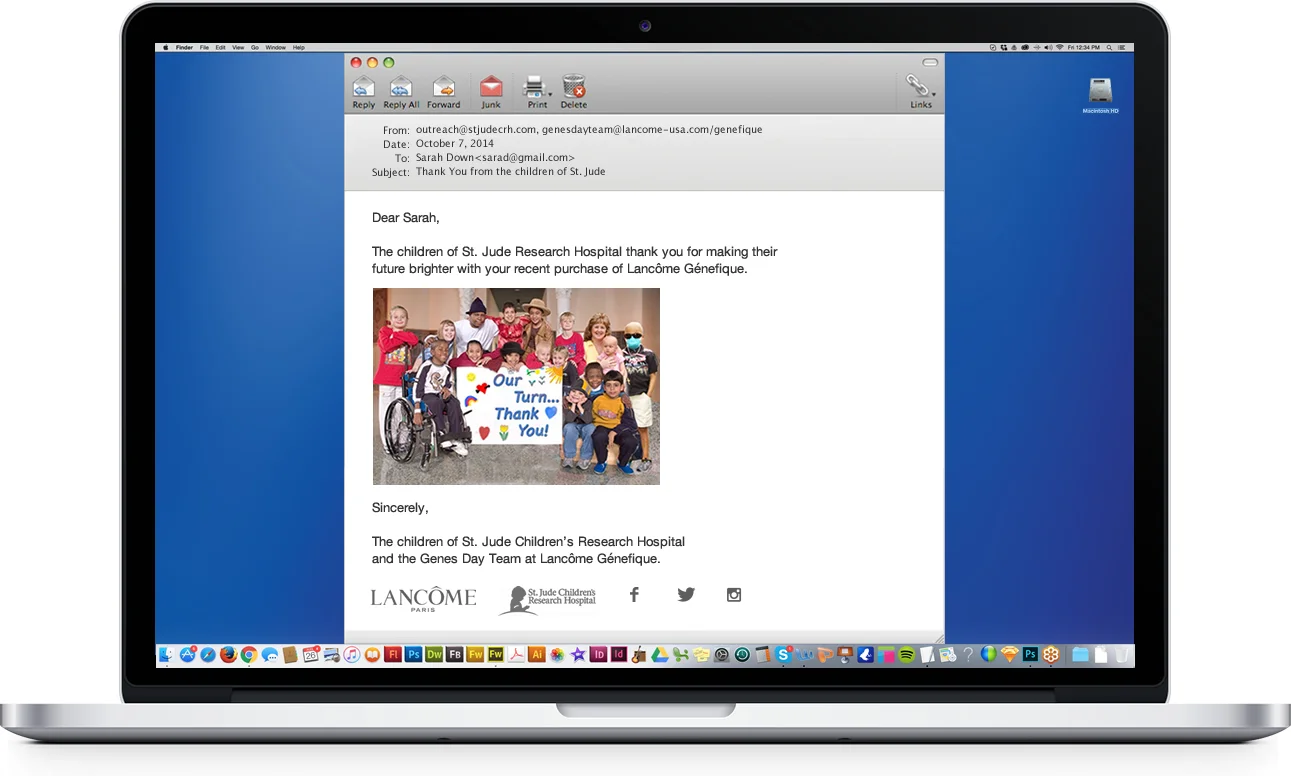Delete the email with the Delete icon

point(574,87)
